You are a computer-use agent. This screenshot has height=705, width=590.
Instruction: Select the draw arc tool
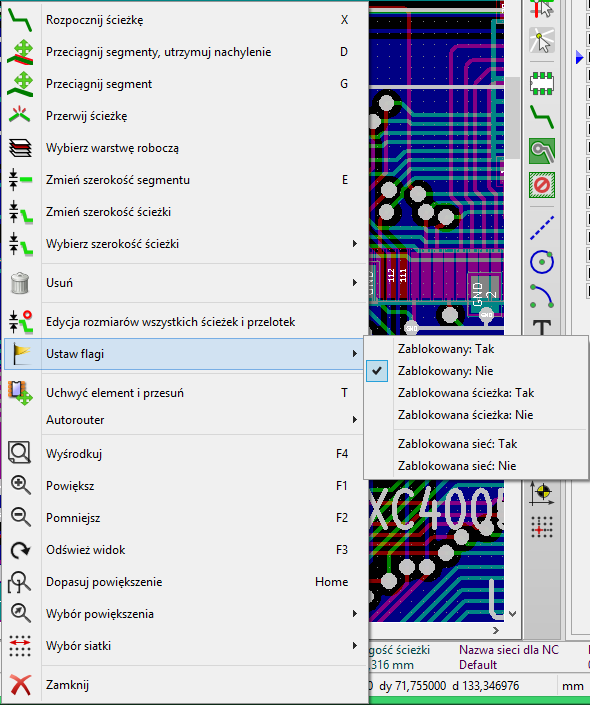pyautogui.click(x=541, y=295)
